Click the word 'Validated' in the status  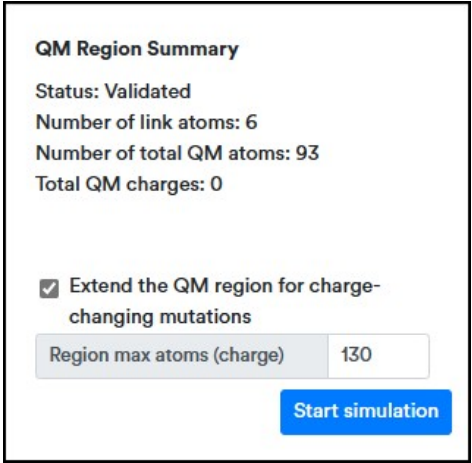[x=148, y=91]
